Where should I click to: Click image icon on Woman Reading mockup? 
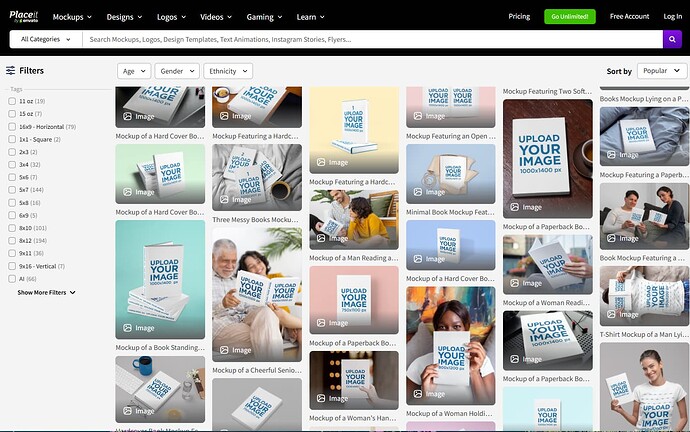pos(514,283)
